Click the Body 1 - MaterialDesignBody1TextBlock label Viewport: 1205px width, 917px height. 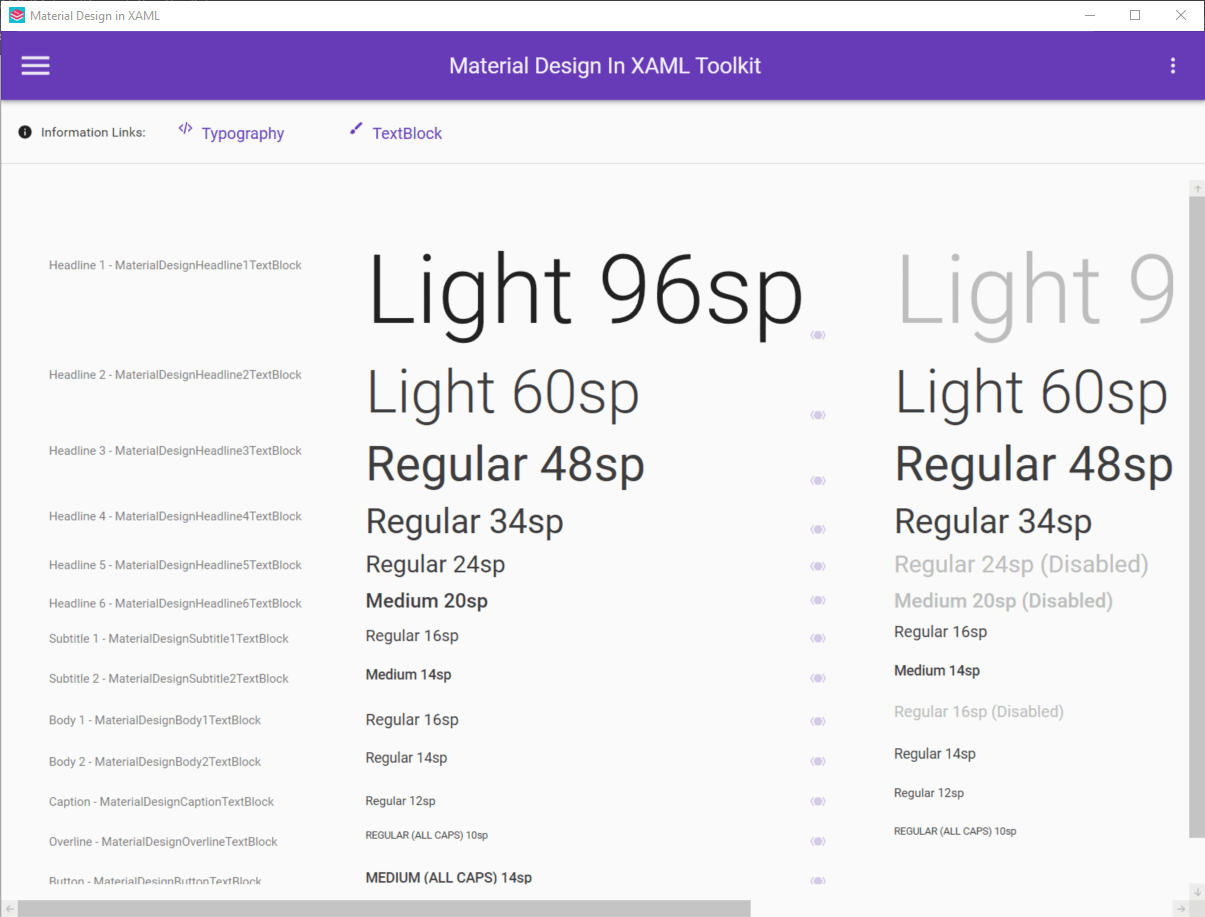[155, 720]
